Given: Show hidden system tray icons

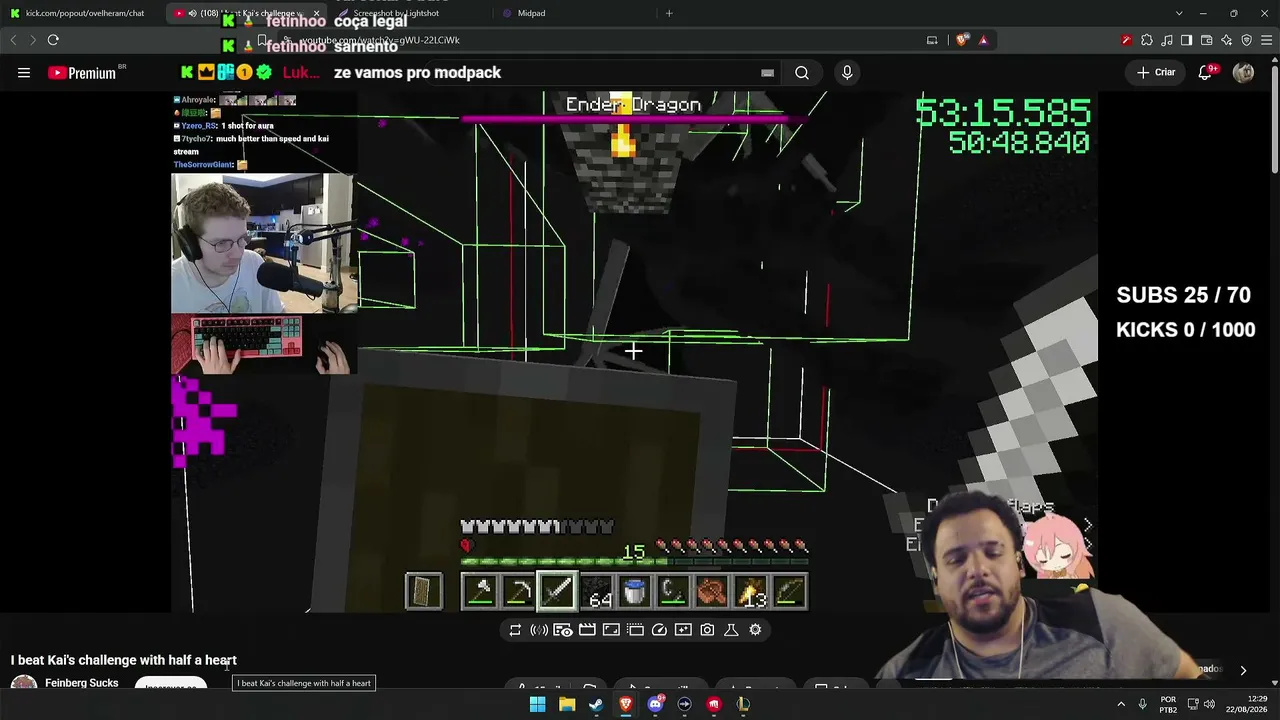Looking at the screenshot, I should (1121, 704).
